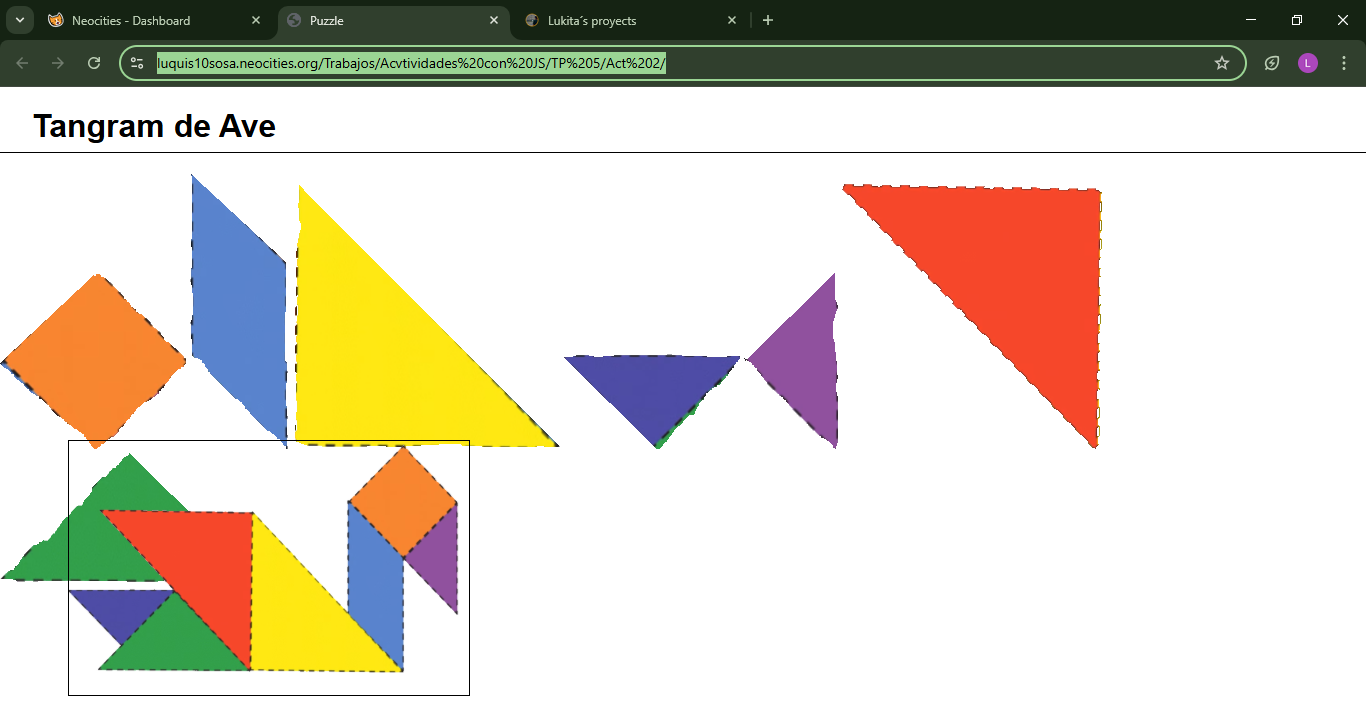Viewport: 1366px width, 723px height.
Task: Open the Chrome three-dot menu
Action: [x=1343, y=63]
